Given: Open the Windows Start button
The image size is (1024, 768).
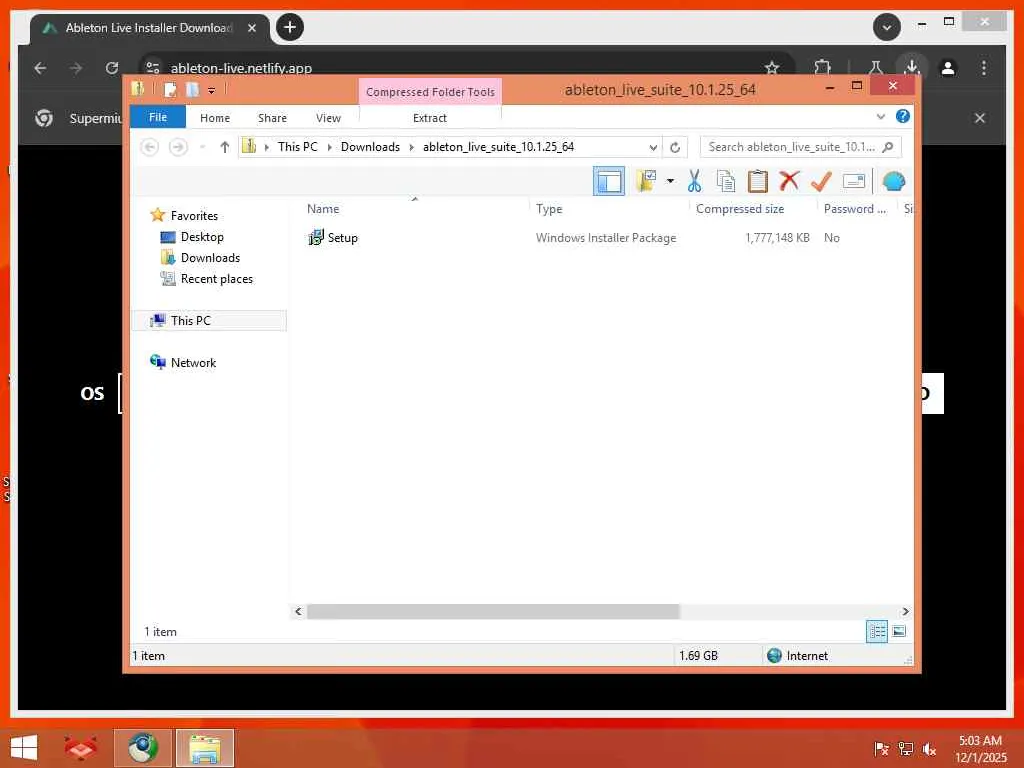Looking at the screenshot, I should click(24, 748).
